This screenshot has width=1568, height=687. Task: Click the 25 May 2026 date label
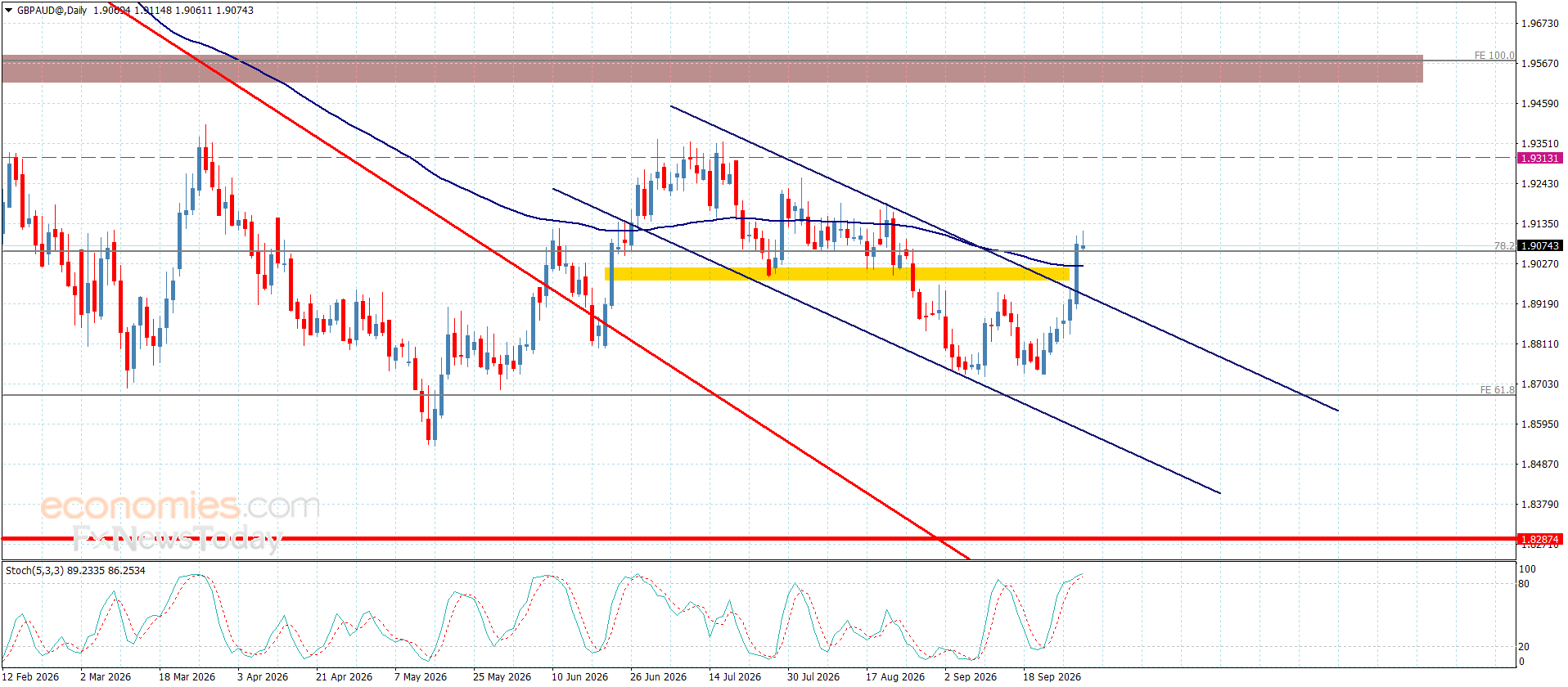(502, 677)
